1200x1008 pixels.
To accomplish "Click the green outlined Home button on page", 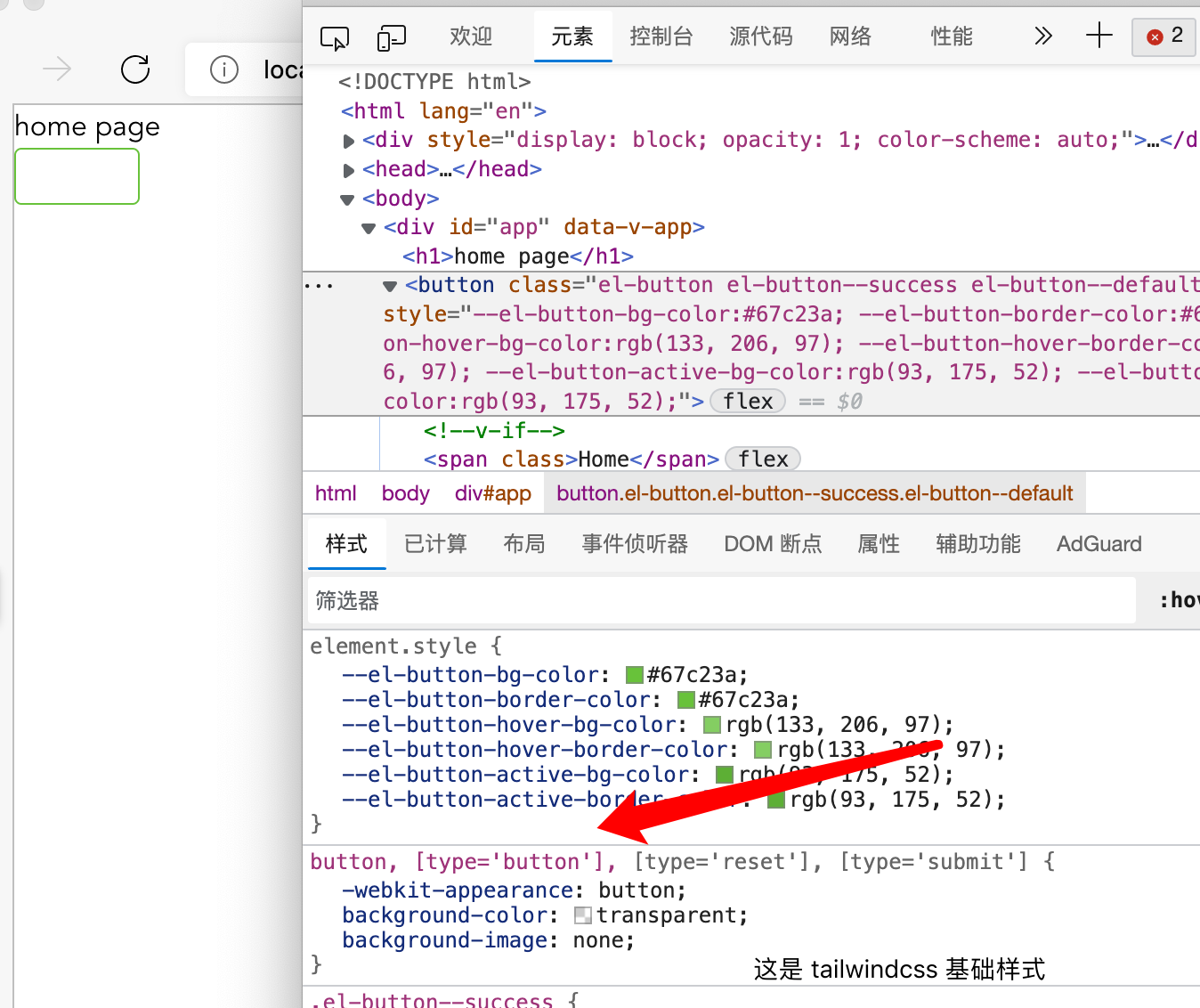I will (77, 176).
